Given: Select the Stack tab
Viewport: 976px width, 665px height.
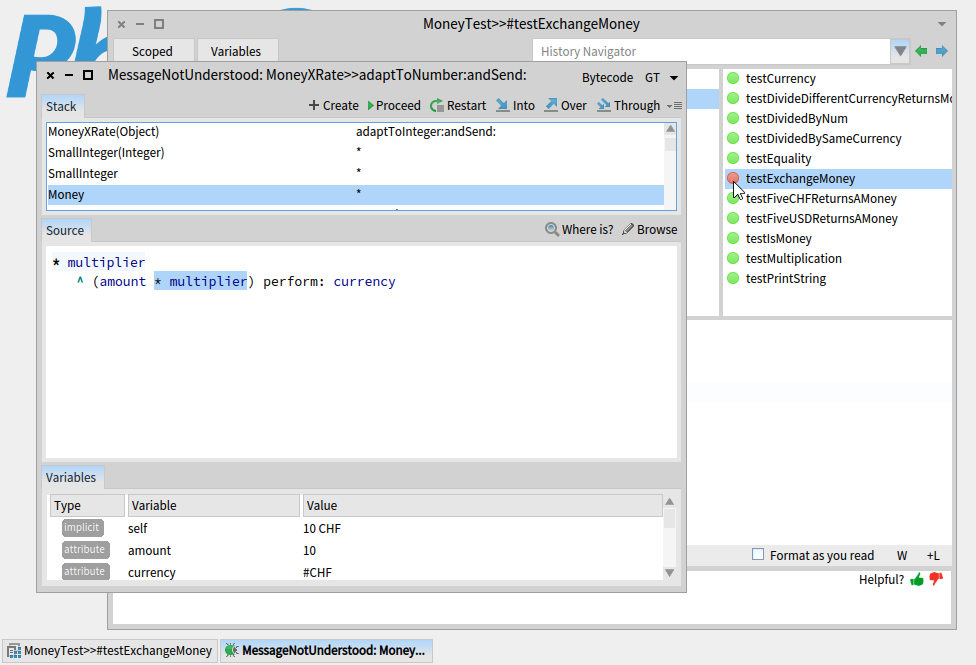Looking at the screenshot, I should coord(61,106).
